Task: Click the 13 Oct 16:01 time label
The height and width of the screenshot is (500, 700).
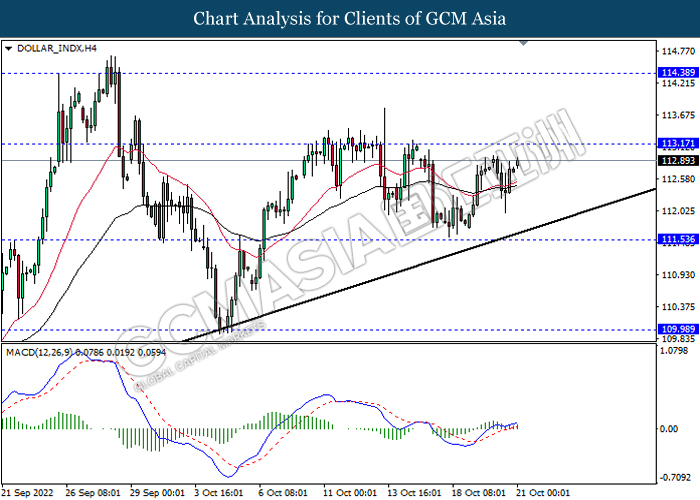Action: tap(414, 493)
